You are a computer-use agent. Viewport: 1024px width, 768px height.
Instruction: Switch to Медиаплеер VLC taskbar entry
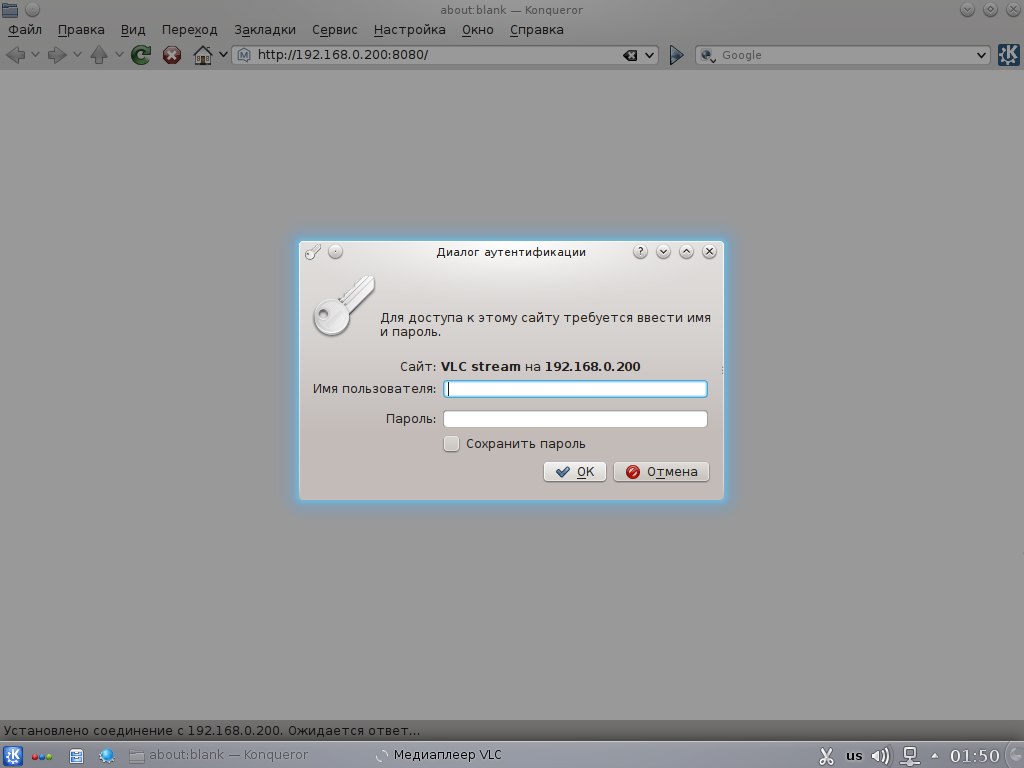pos(438,755)
